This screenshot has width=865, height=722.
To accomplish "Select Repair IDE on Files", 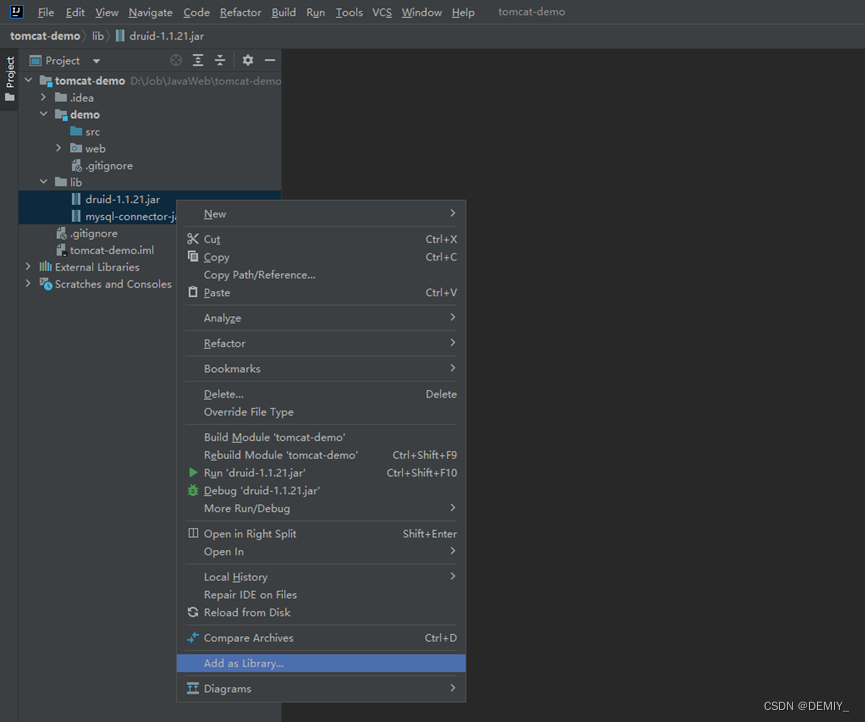I will coord(321,595).
